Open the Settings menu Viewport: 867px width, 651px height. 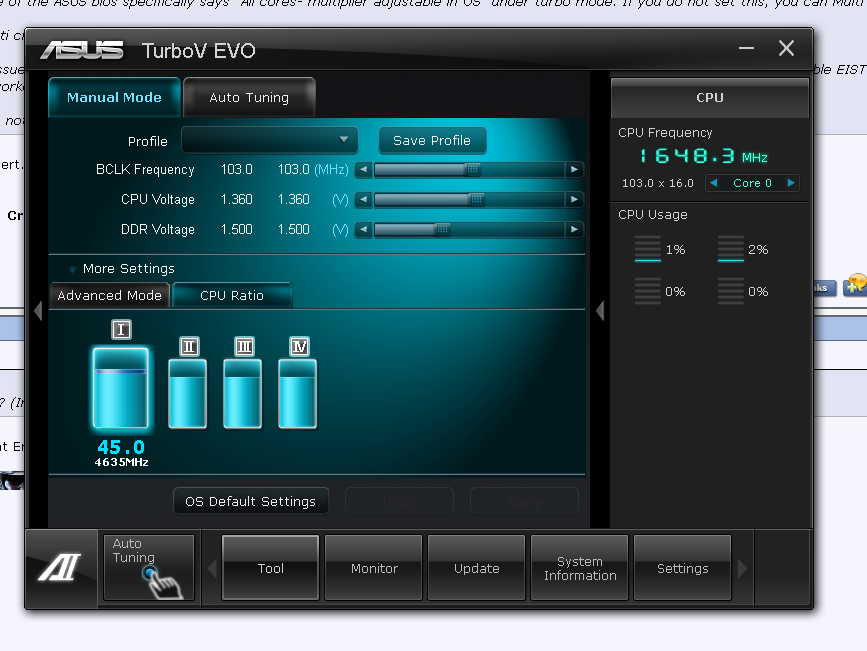682,568
